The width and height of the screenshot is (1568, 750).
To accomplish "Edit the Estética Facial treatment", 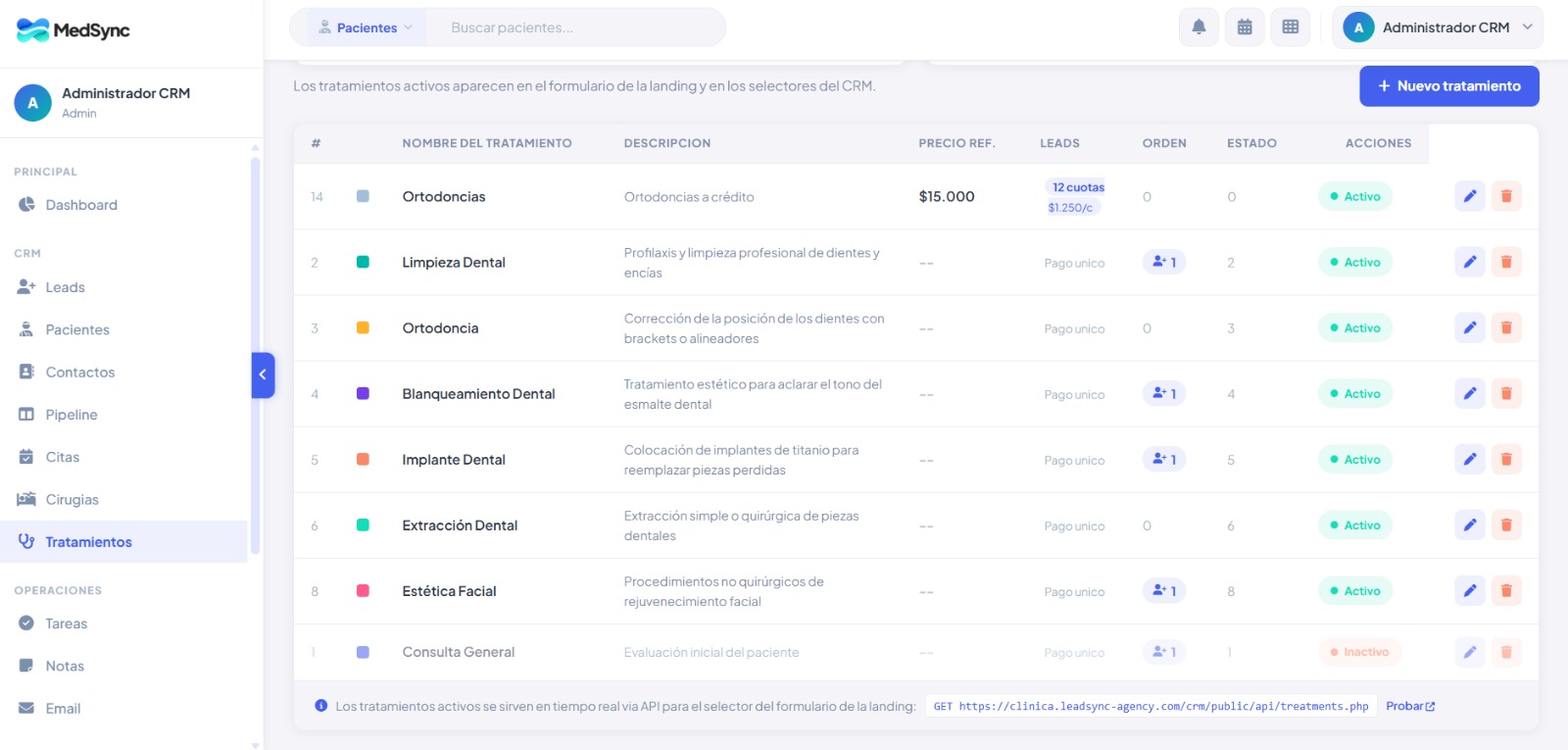I will [1470, 590].
